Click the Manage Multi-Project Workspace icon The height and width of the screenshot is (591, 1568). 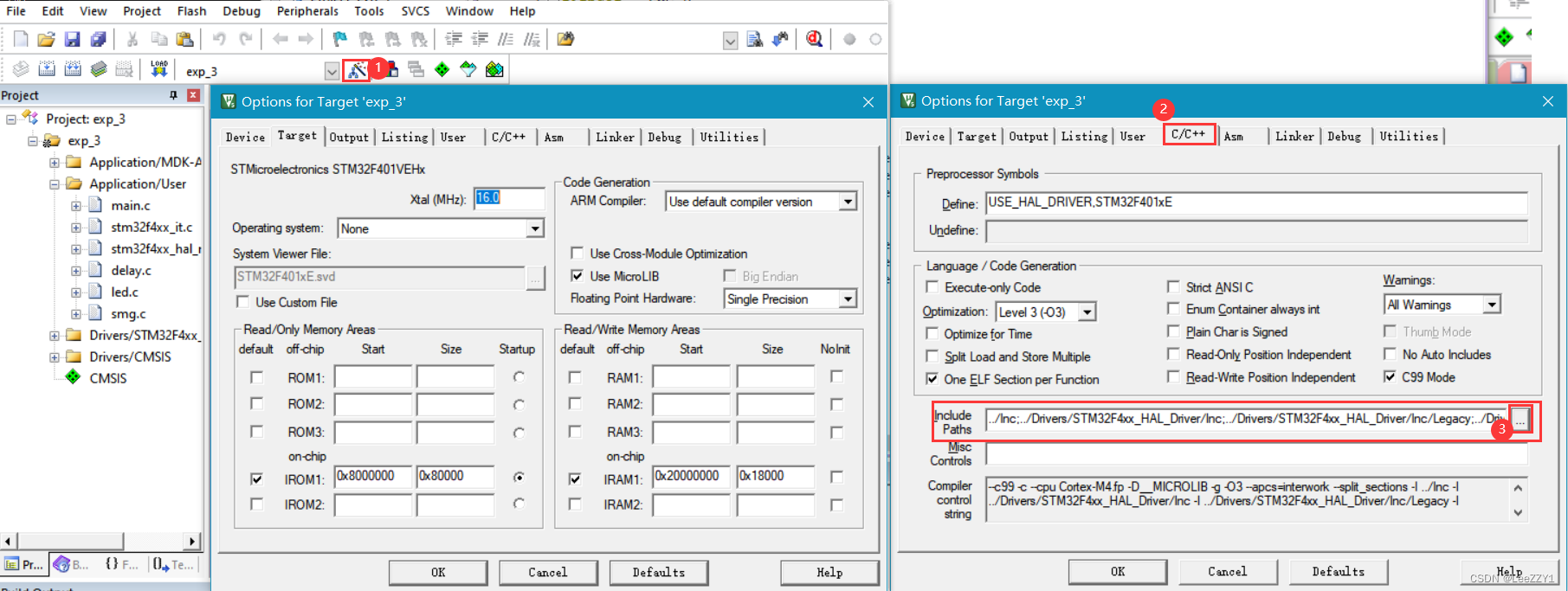(x=416, y=69)
